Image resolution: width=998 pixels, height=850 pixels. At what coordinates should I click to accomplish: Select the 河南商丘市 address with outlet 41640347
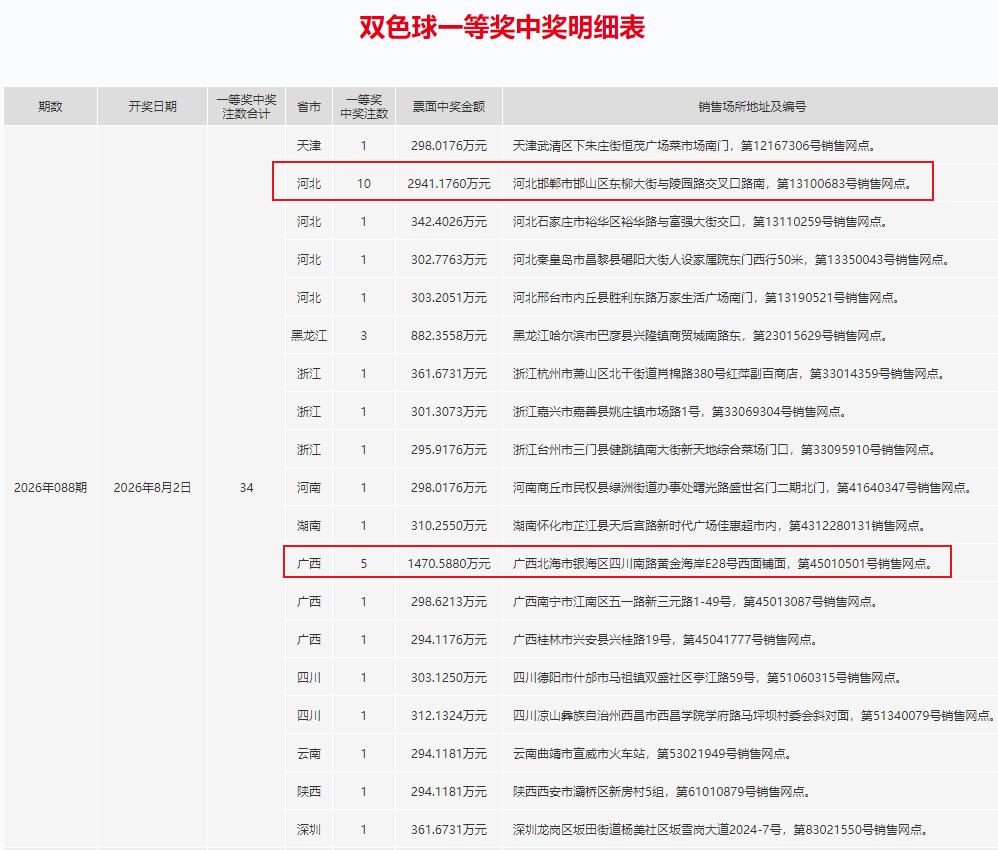[x=743, y=488]
